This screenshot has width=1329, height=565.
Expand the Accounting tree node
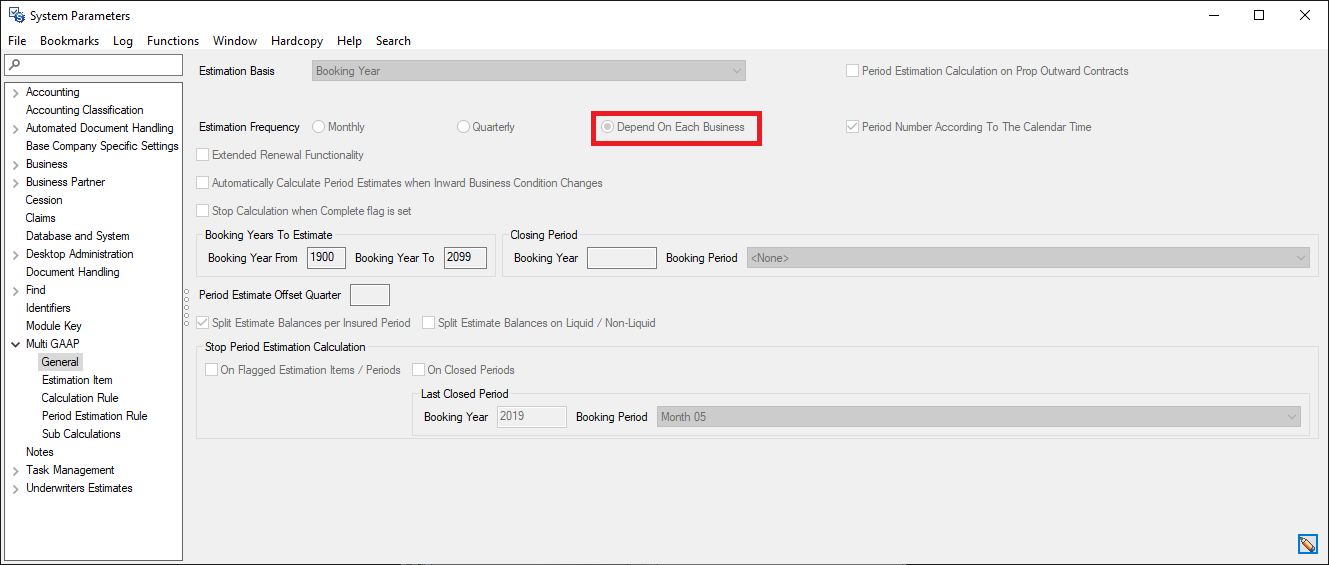pyautogui.click(x=15, y=92)
